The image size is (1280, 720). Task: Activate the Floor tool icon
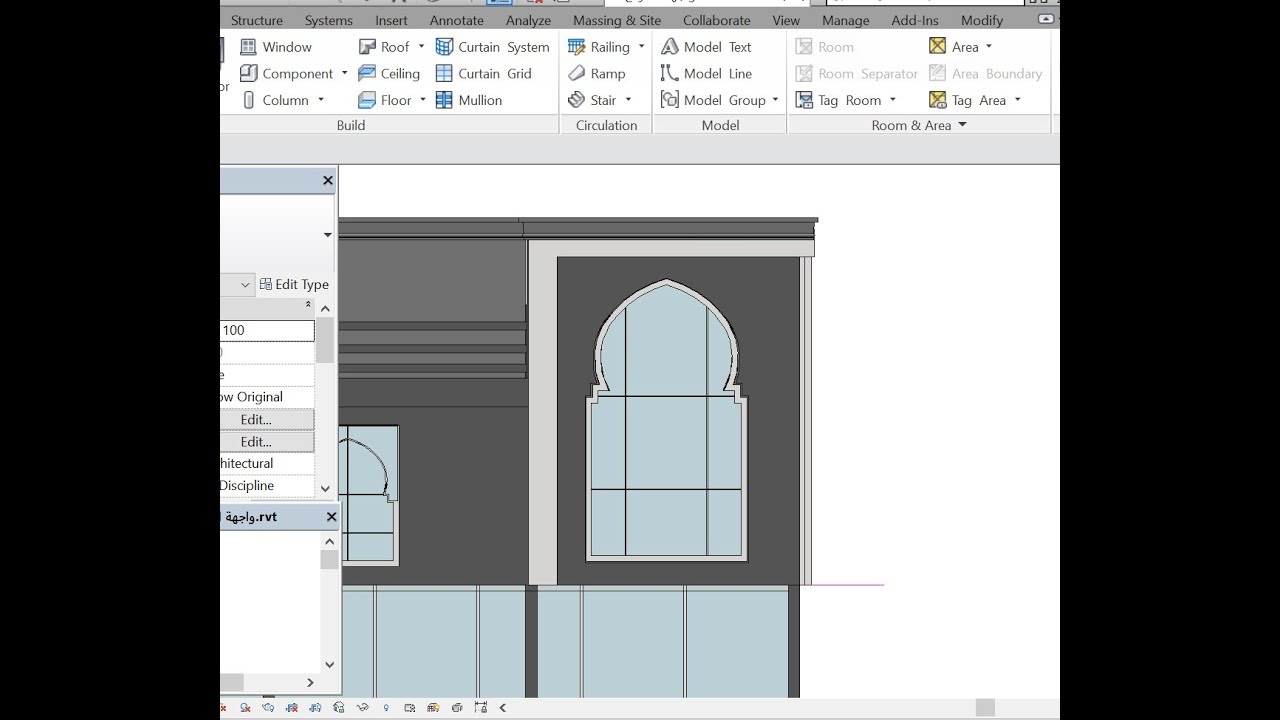(x=366, y=100)
